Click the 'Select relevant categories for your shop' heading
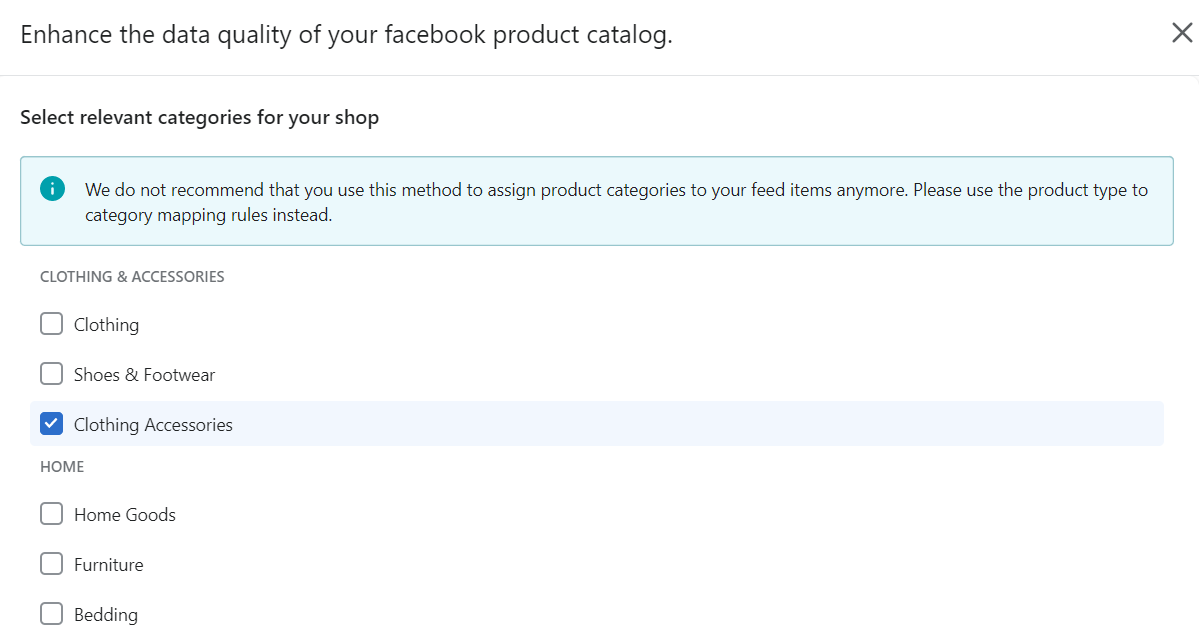This screenshot has width=1199, height=628. (199, 118)
